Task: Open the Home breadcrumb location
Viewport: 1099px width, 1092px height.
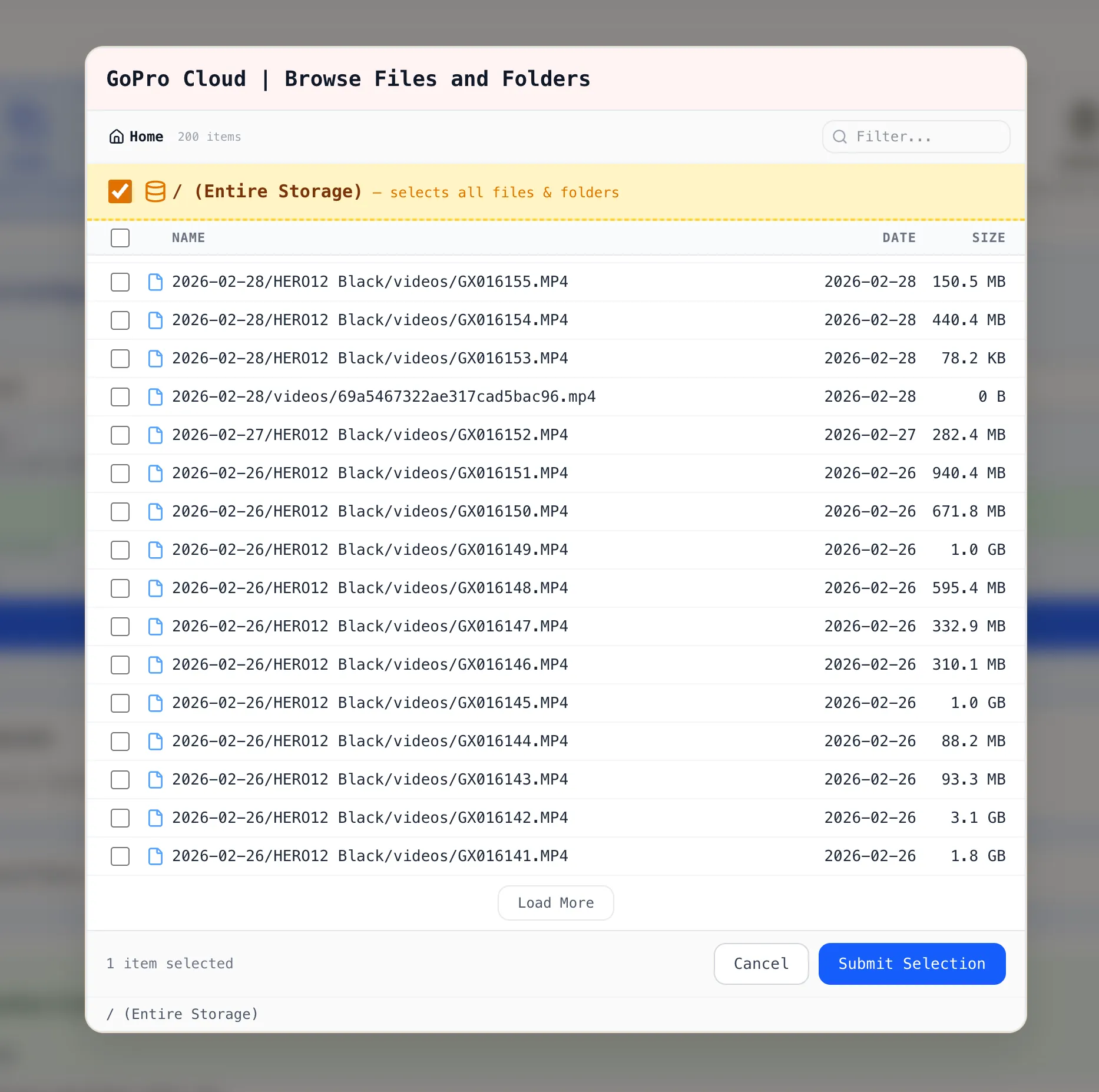Action: pyautogui.click(x=145, y=136)
